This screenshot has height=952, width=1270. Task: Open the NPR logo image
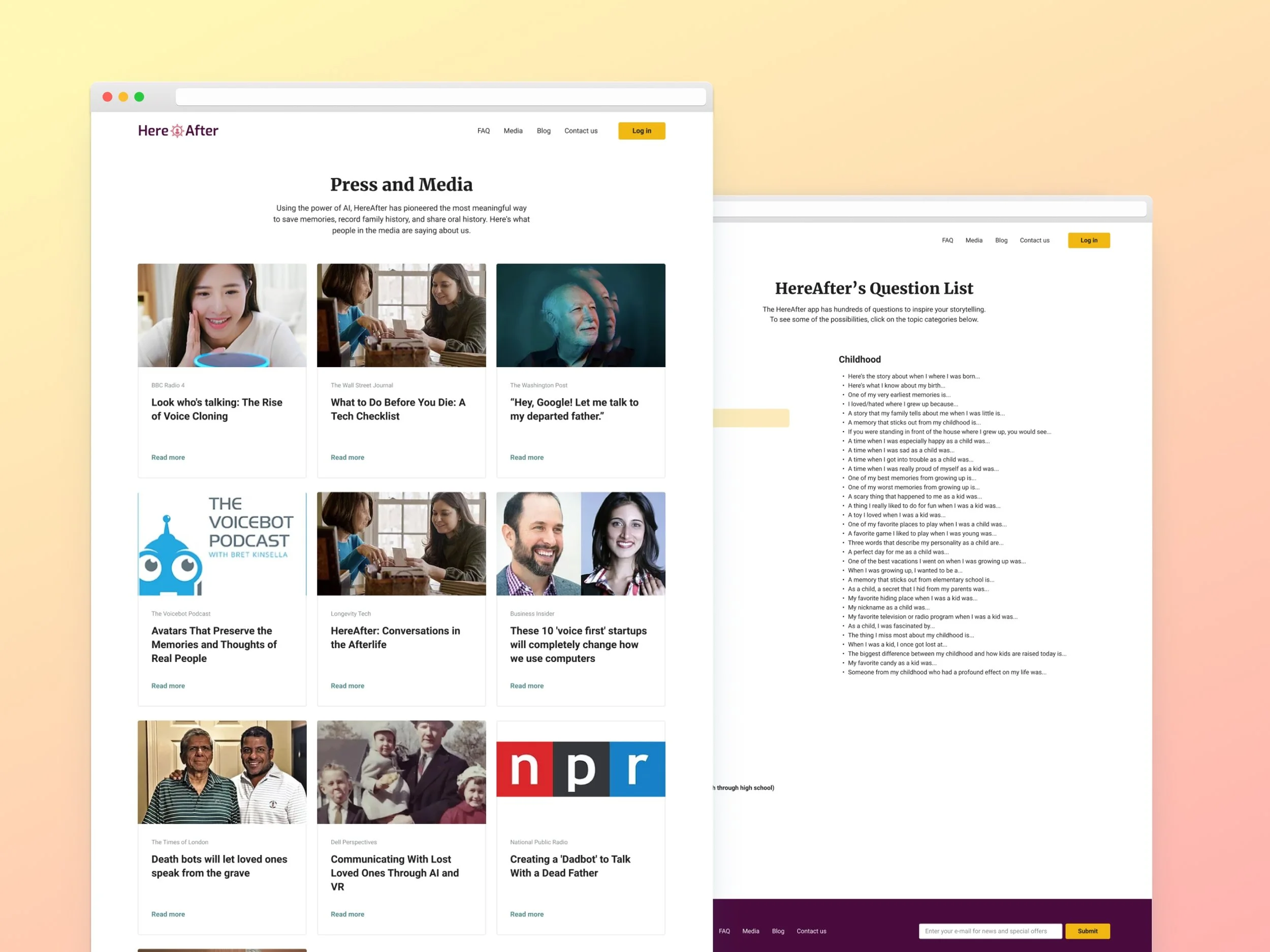click(581, 769)
